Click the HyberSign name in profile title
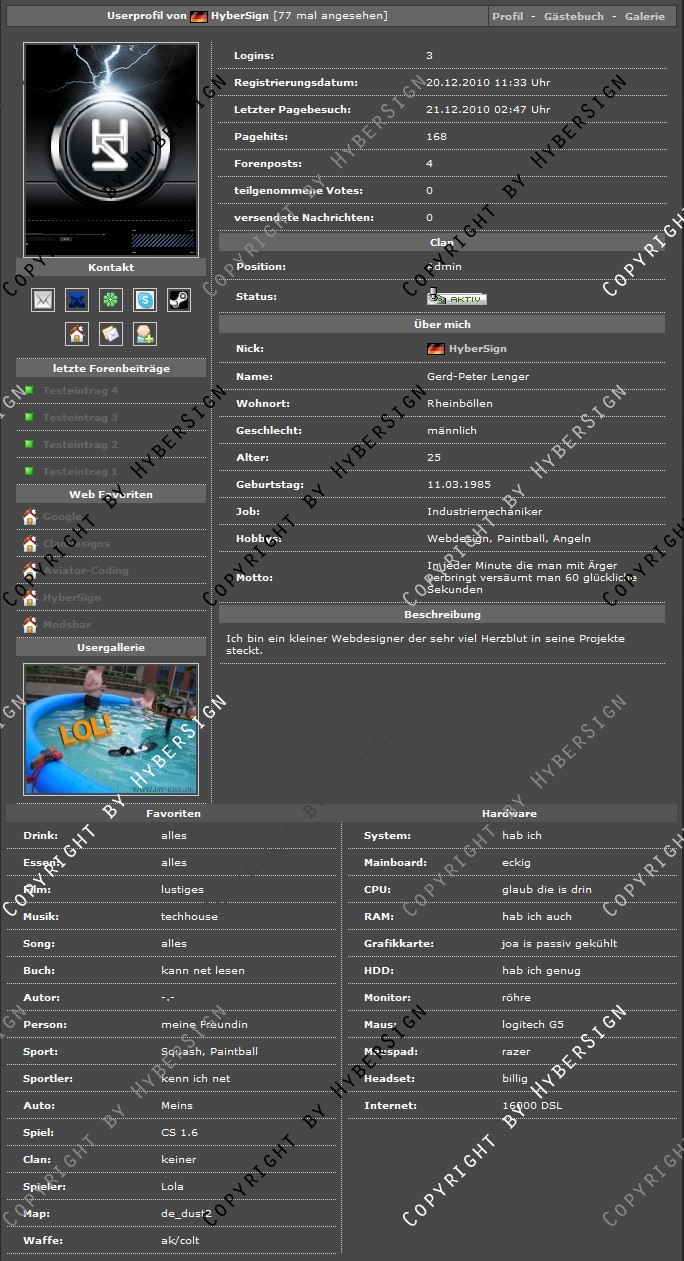This screenshot has width=684, height=1261. 240,17
